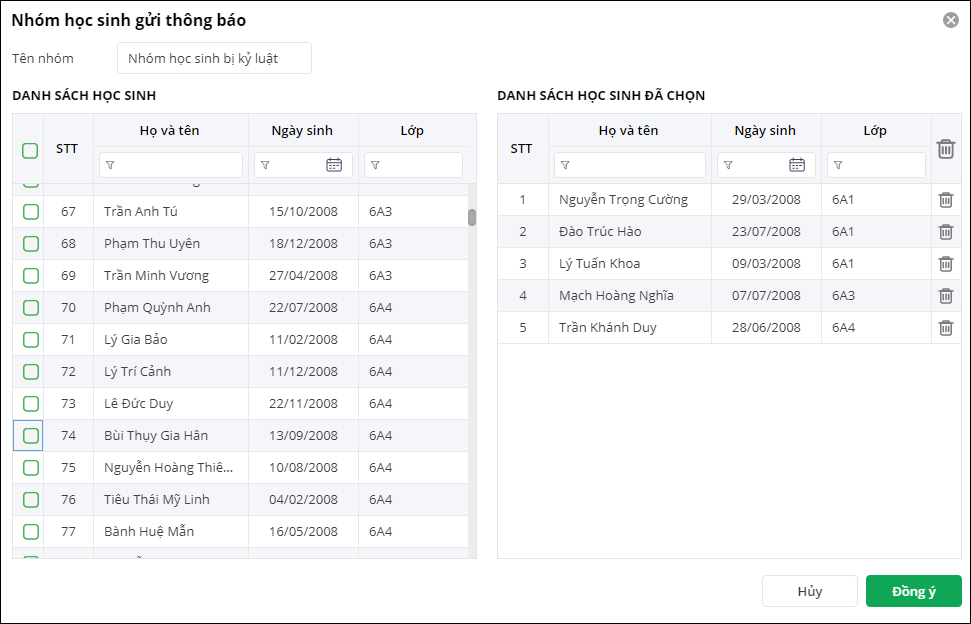Delete Nguyễn Trọng Cường from selected list
Image resolution: width=971 pixels, height=624 pixels.
point(945,200)
